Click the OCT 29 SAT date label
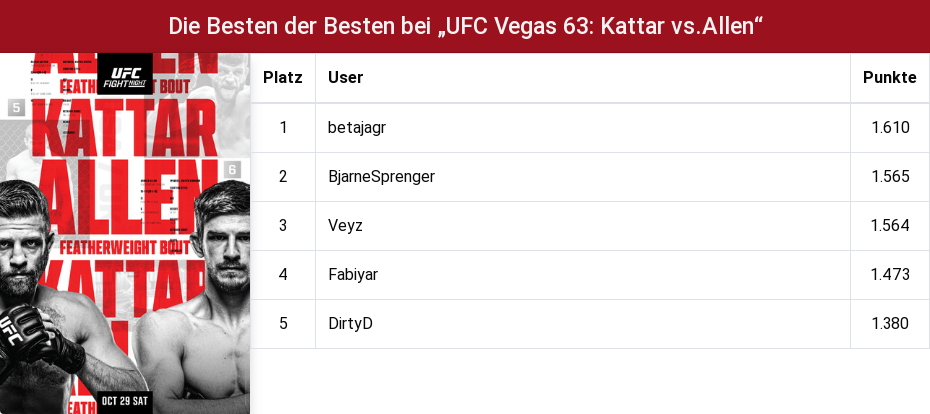 [125, 400]
